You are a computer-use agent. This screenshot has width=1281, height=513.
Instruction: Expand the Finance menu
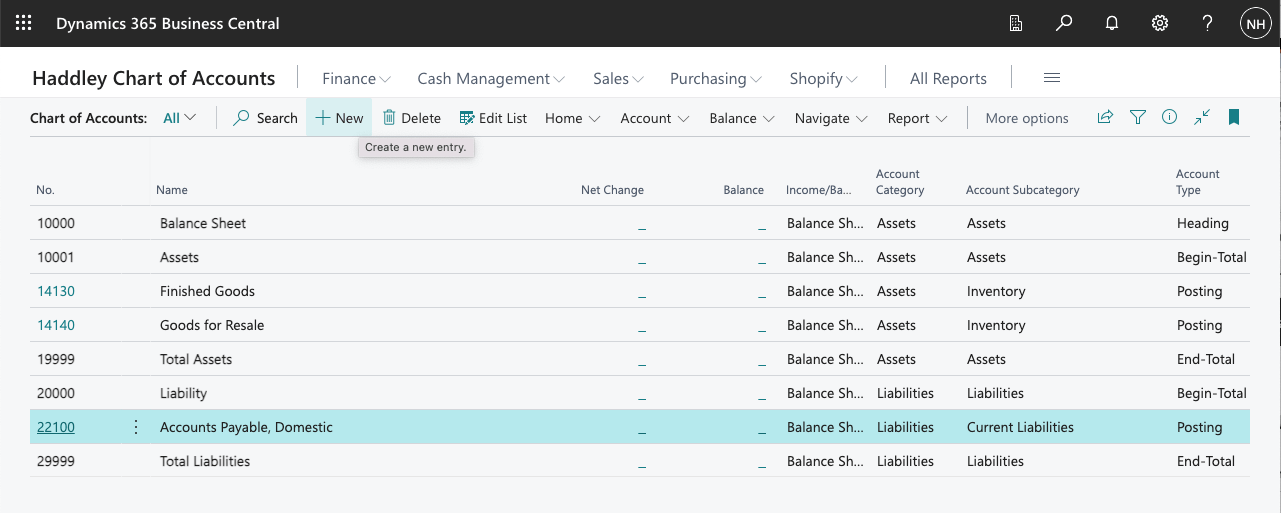(356, 78)
